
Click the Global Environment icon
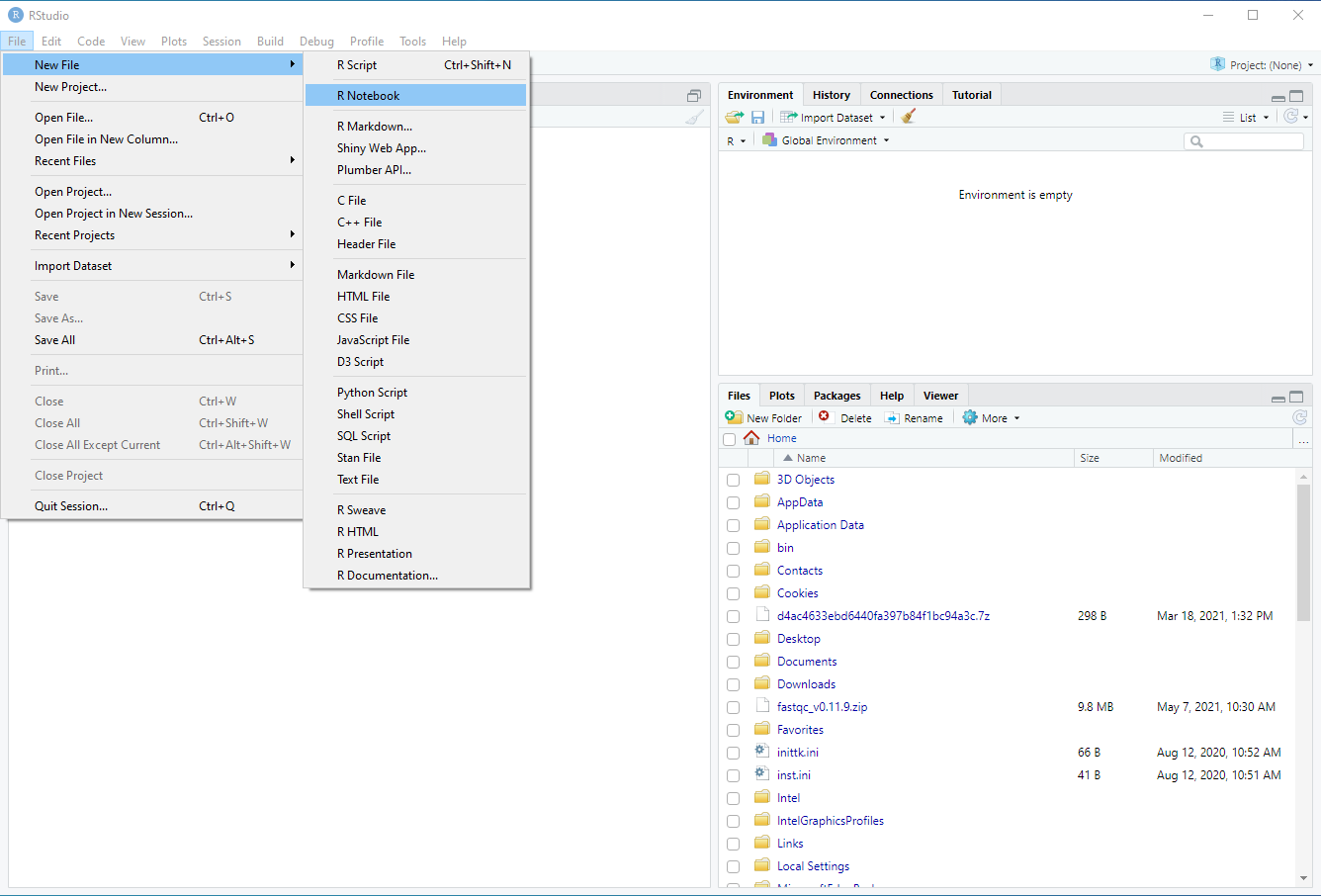(x=769, y=139)
